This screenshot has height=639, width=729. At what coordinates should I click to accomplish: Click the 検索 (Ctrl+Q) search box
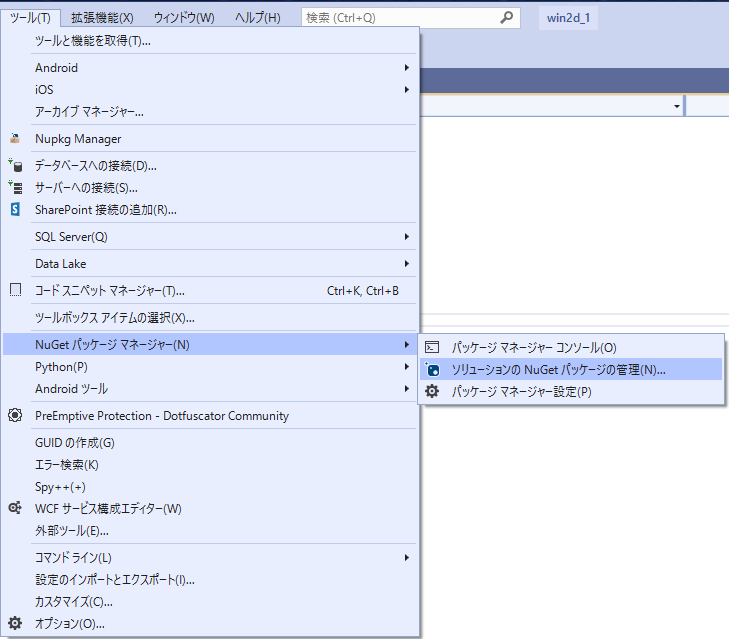[411, 18]
